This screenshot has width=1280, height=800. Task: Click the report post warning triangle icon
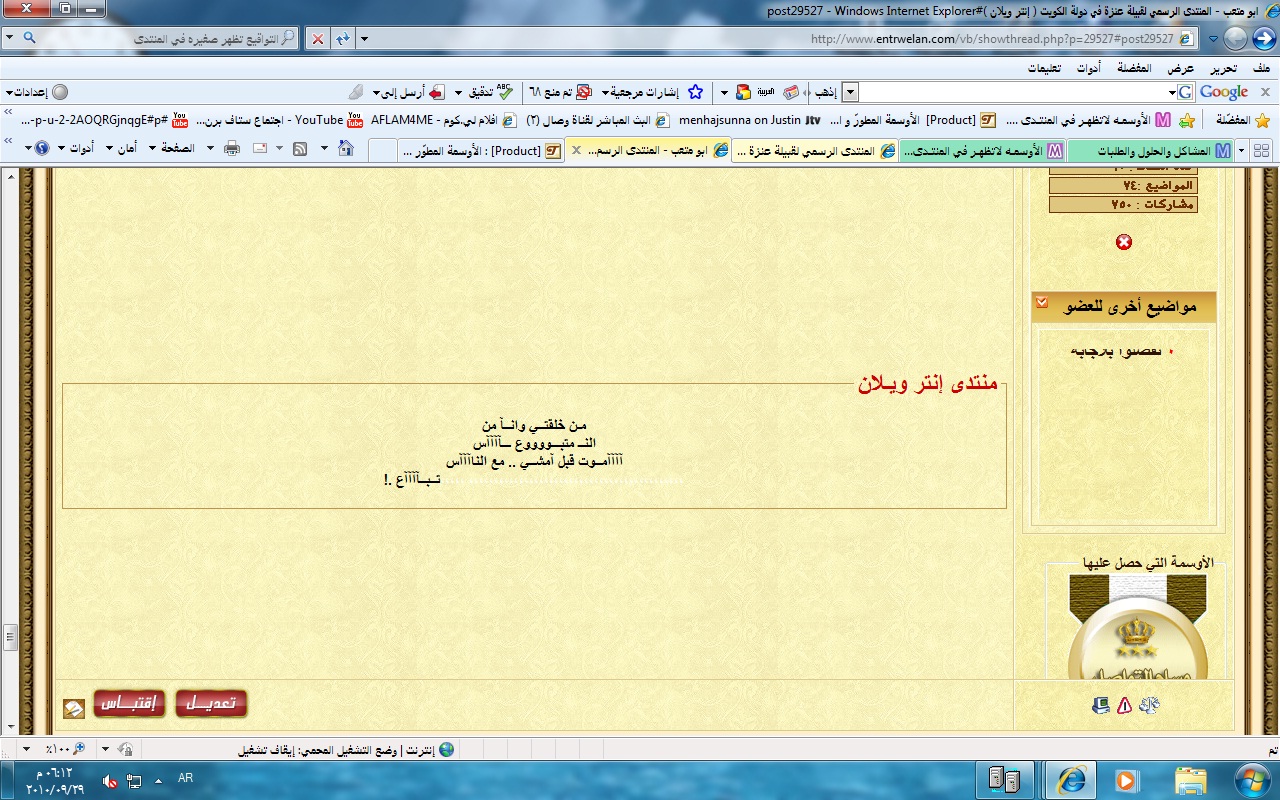pos(1124,706)
